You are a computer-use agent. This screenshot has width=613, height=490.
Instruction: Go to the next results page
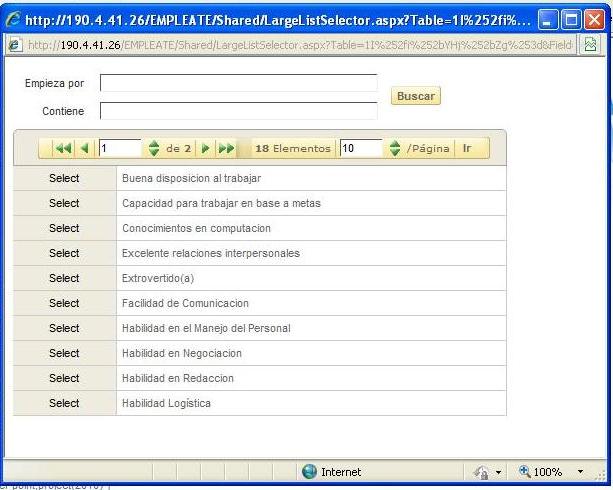(205, 149)
